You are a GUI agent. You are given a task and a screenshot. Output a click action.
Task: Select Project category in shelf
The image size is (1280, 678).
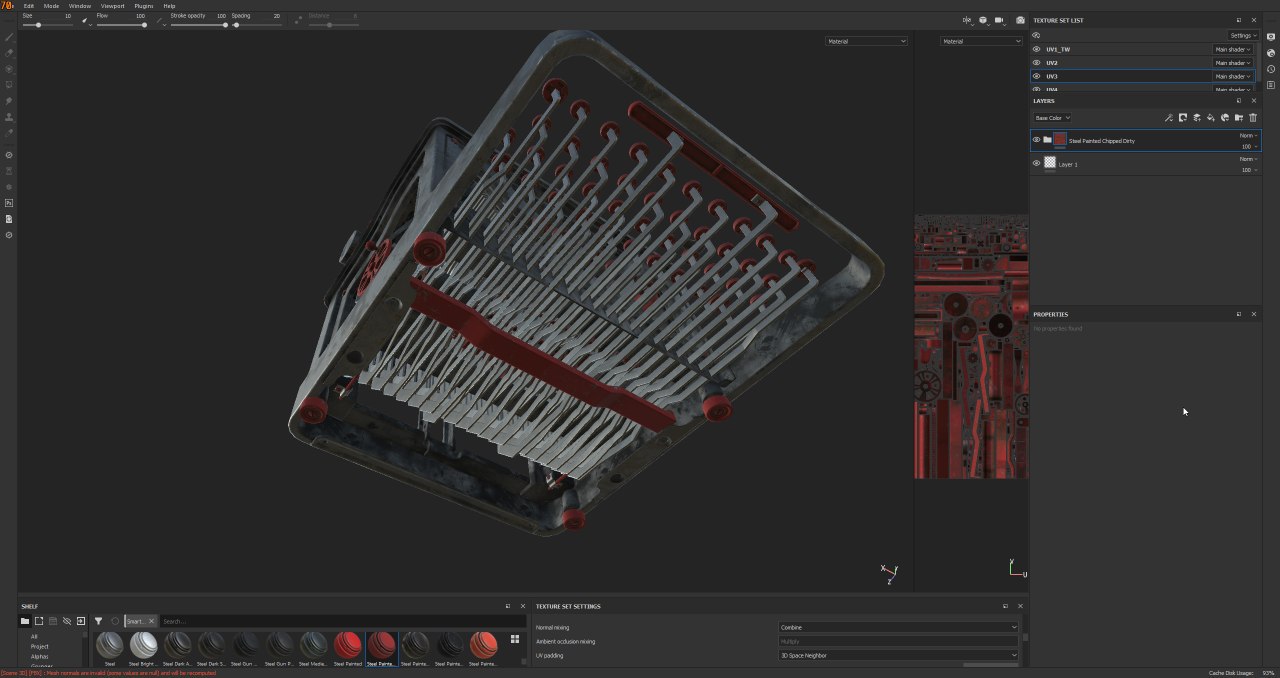[39, 646]
